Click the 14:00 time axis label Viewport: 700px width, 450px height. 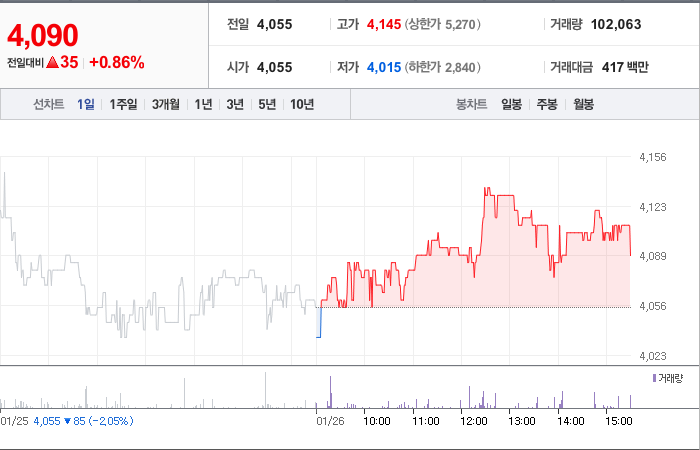point(571,421)
